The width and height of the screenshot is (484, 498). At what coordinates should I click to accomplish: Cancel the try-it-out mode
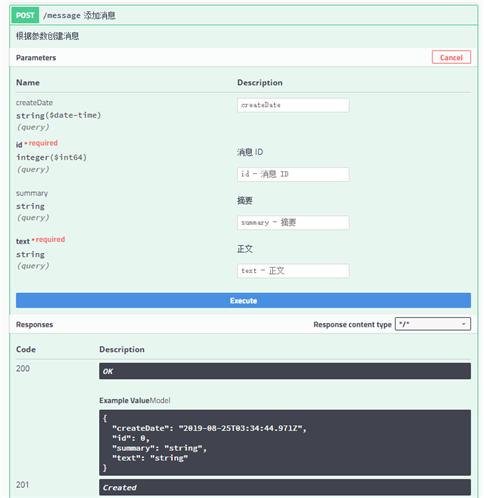pos(451,57)
